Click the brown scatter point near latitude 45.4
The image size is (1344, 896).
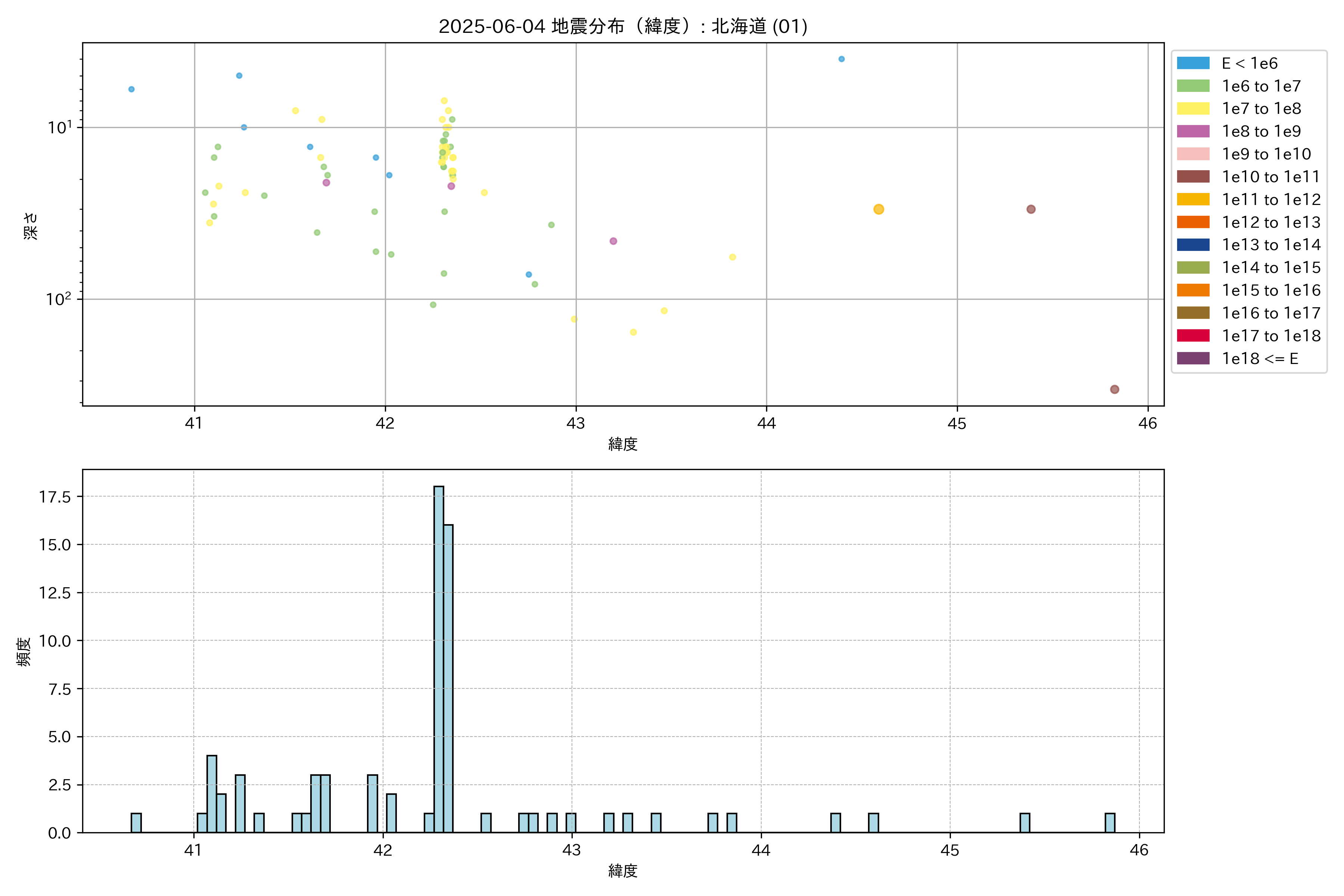click(x=1030, y=209)
